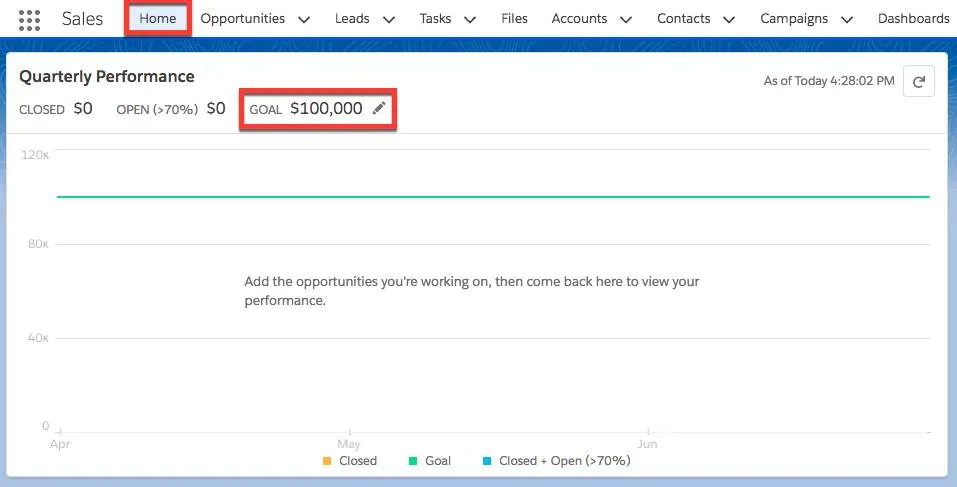Click the add opportunities chart message
Screen dimensions: 957x487
[x=472, y=291]
